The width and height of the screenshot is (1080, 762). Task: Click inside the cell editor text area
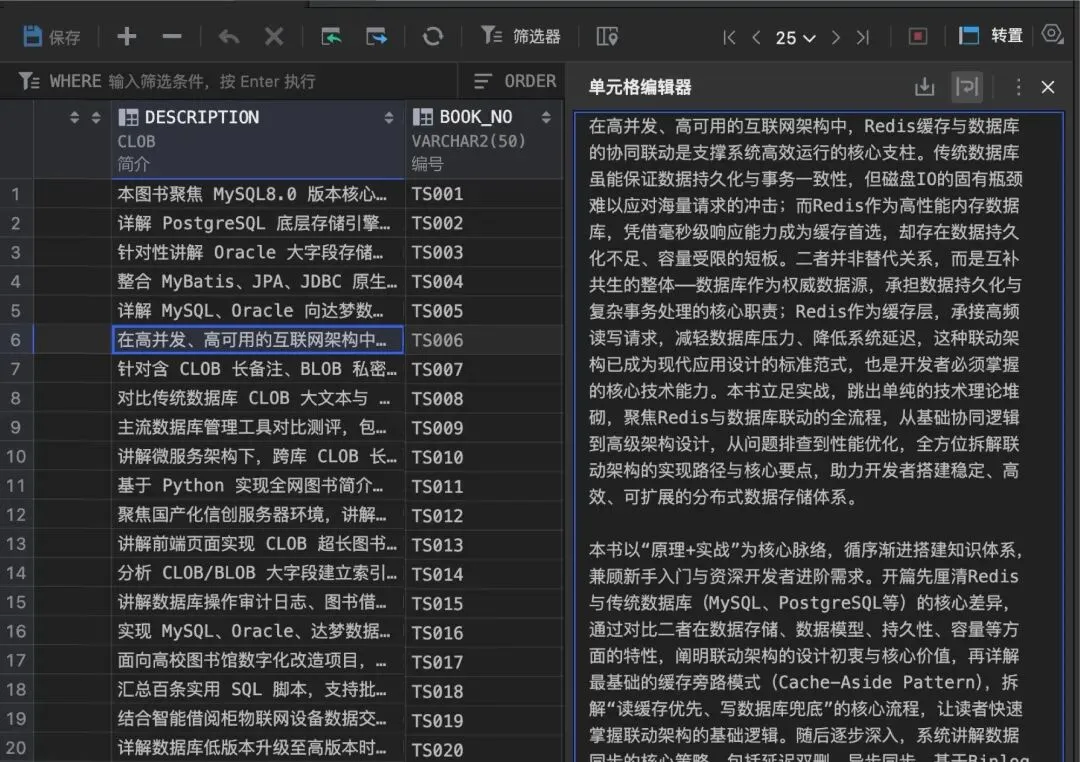pyautogui.click(x=819, y=437)
